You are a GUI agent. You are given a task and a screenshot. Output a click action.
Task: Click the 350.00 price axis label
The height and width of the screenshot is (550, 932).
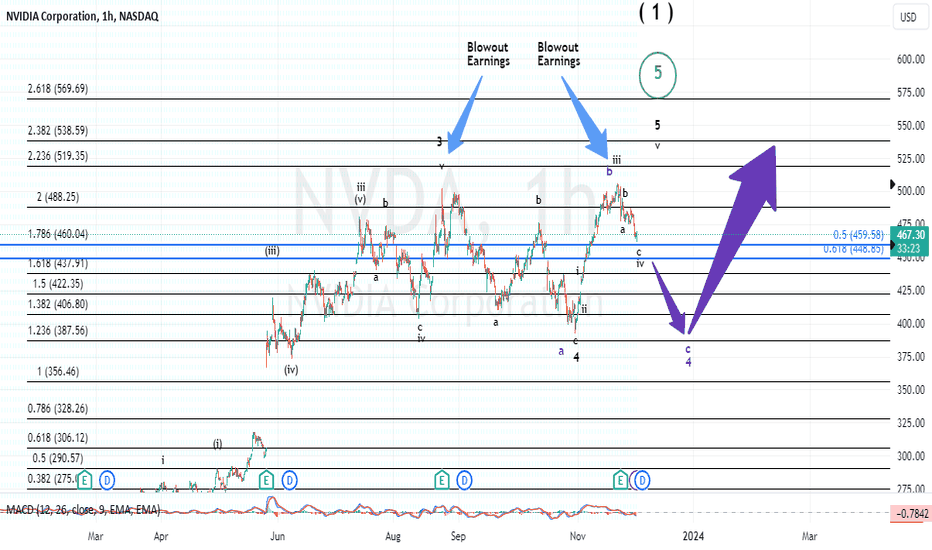911,389
